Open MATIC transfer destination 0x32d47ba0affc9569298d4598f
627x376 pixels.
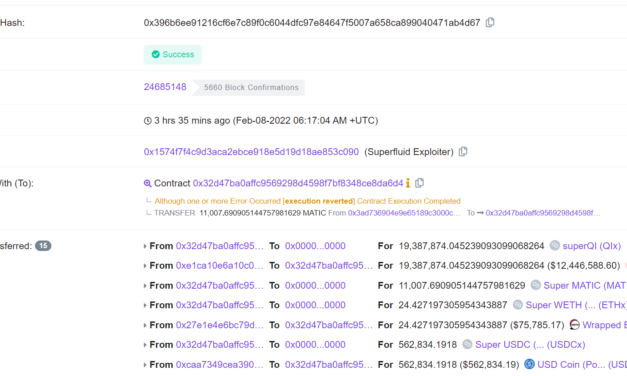(x=543, y=213)
